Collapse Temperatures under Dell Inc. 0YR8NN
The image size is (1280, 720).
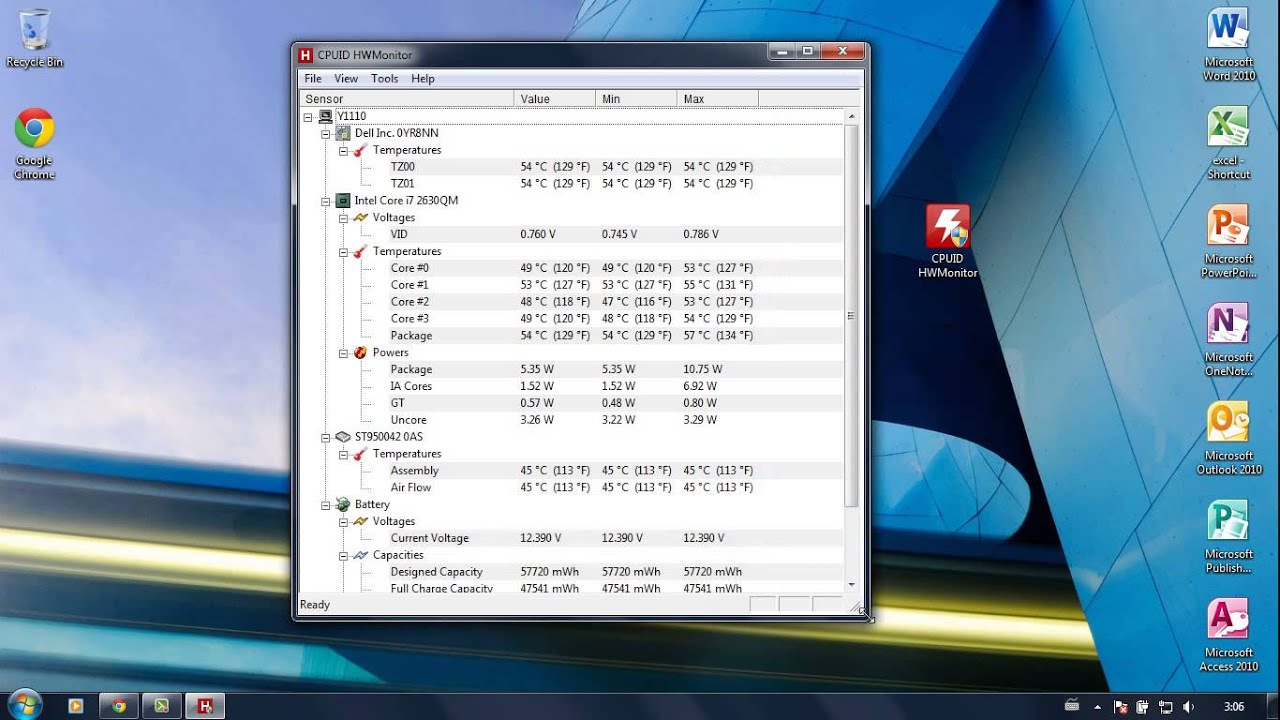pos(343,150)
